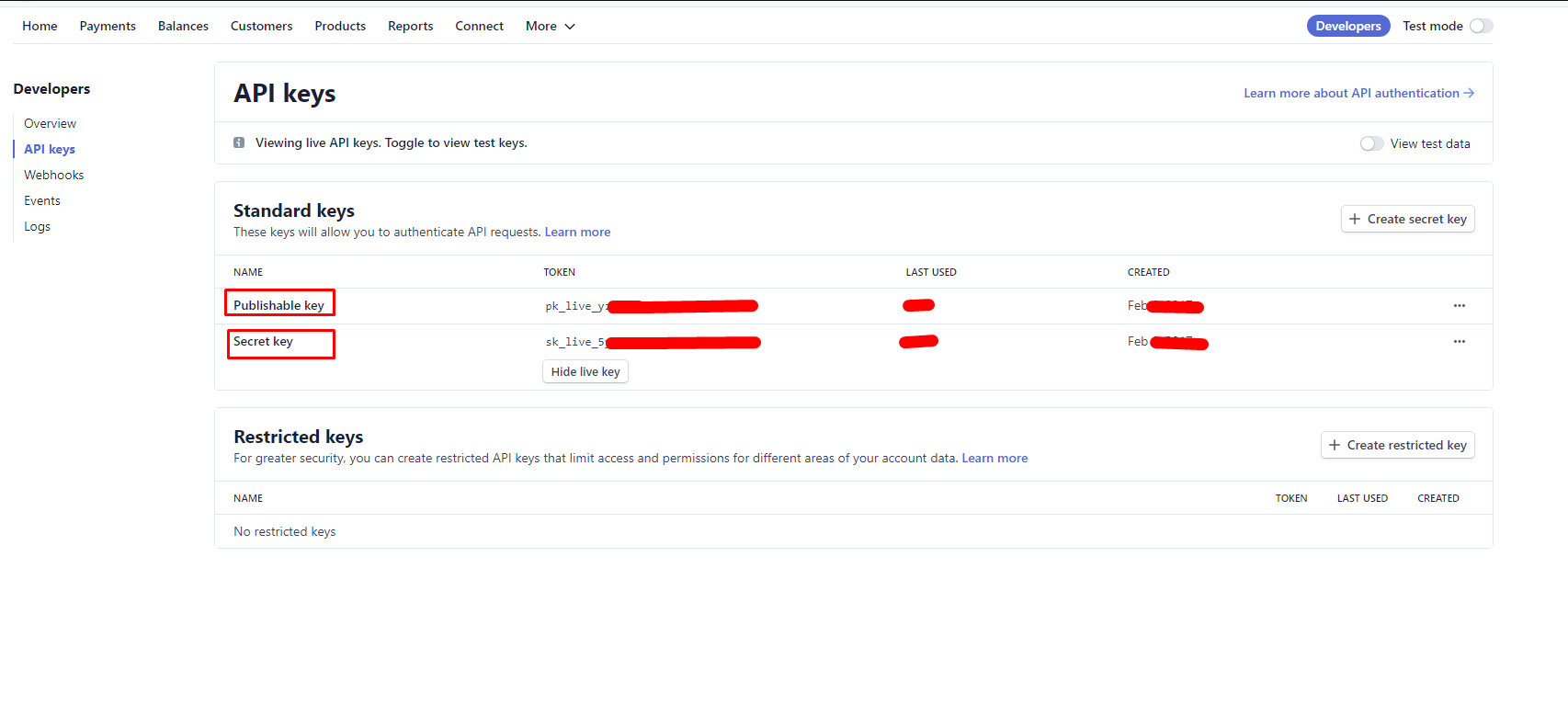Click the NAME header in Restricted keys table

click(248, 498)
